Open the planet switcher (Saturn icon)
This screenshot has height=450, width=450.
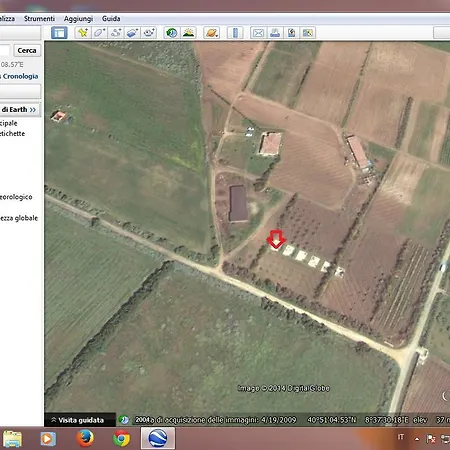212,33
